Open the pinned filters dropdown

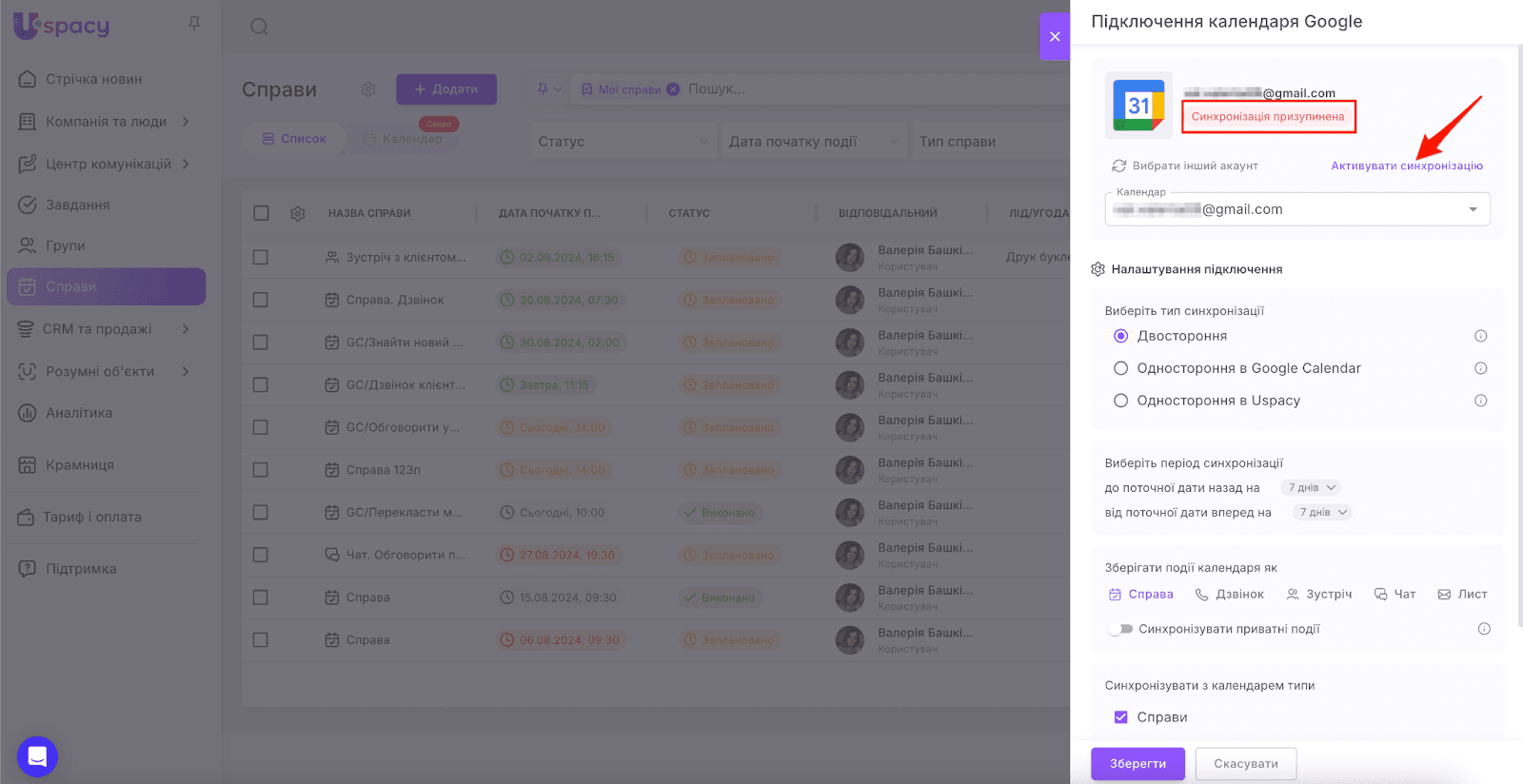tap(549, 89)
